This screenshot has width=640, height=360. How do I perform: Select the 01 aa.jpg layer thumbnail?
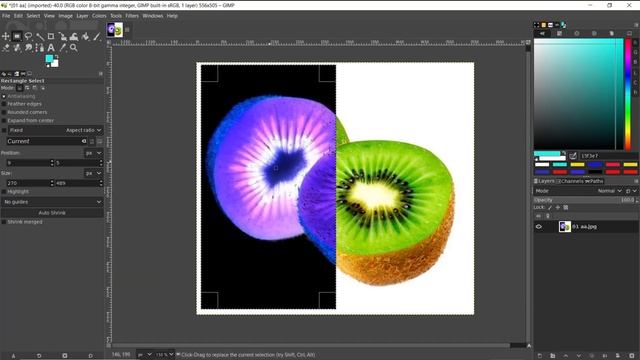coord(564,227)
